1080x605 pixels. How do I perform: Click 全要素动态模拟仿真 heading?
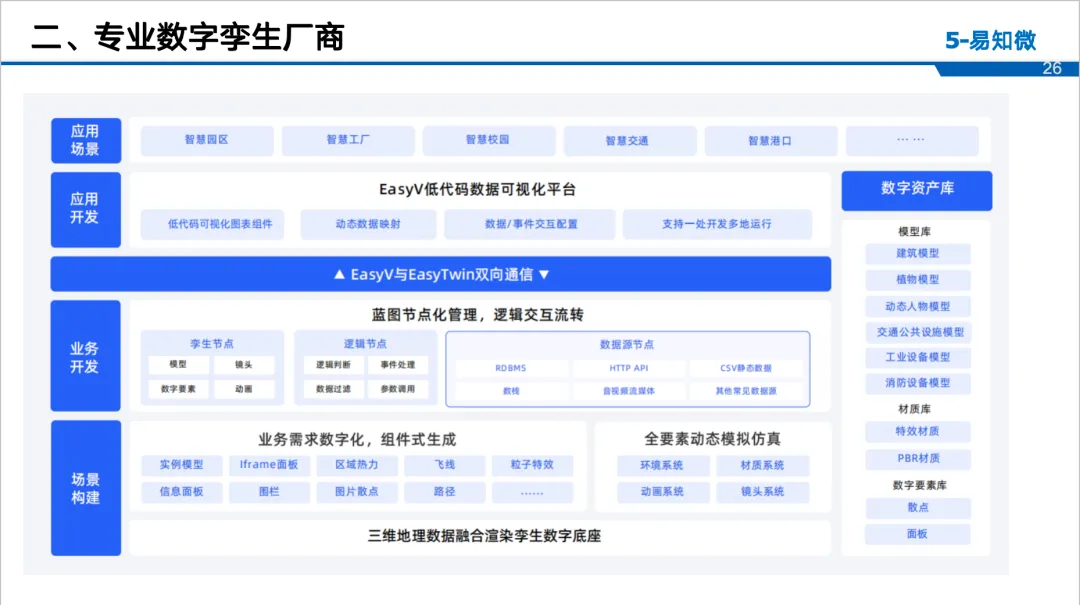point(712,439)
